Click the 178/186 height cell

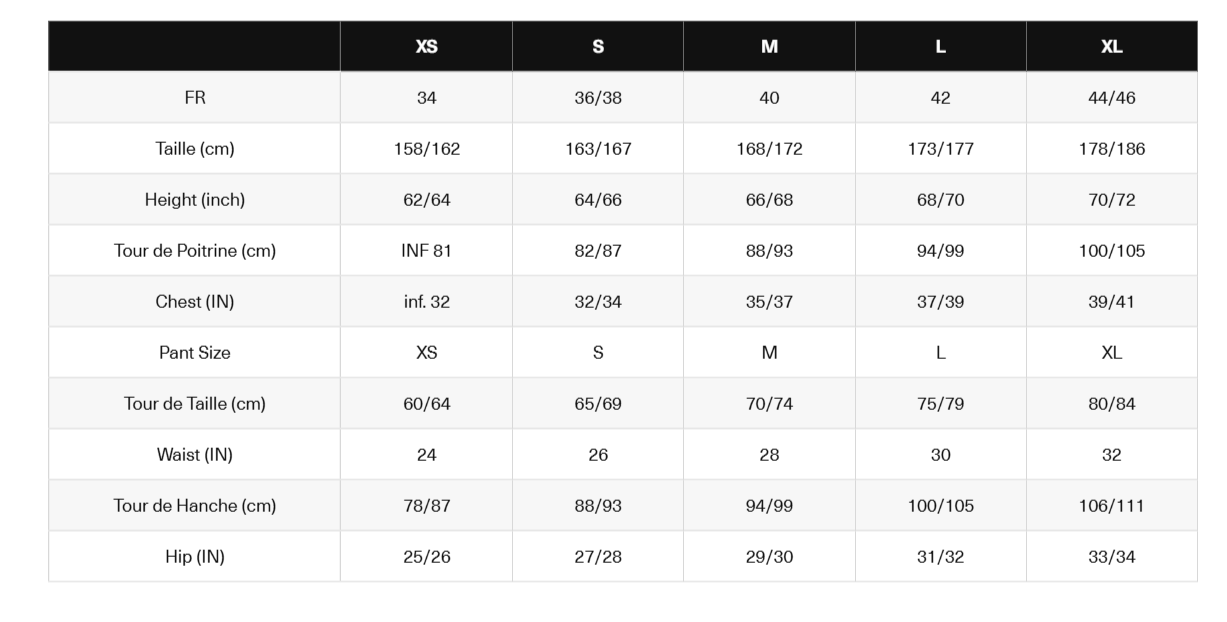[x=1112, y=149]
